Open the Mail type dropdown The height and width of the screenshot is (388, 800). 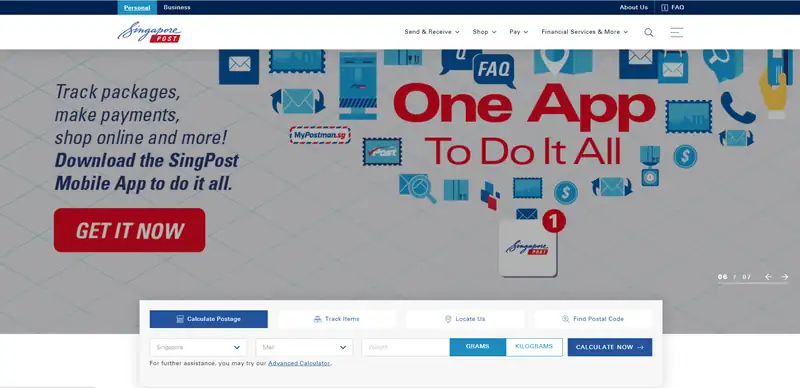tap(304, 347)
